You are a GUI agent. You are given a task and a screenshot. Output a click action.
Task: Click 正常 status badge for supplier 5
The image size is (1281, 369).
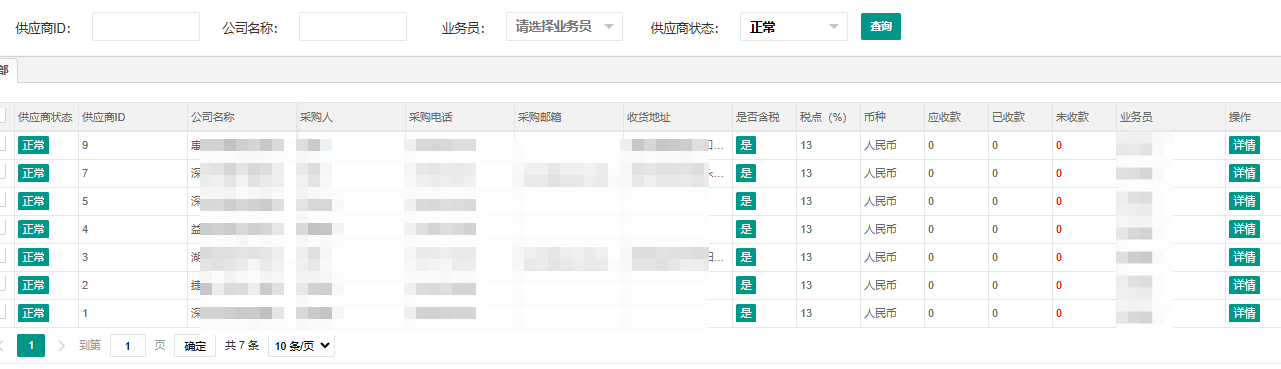[34, 201]
